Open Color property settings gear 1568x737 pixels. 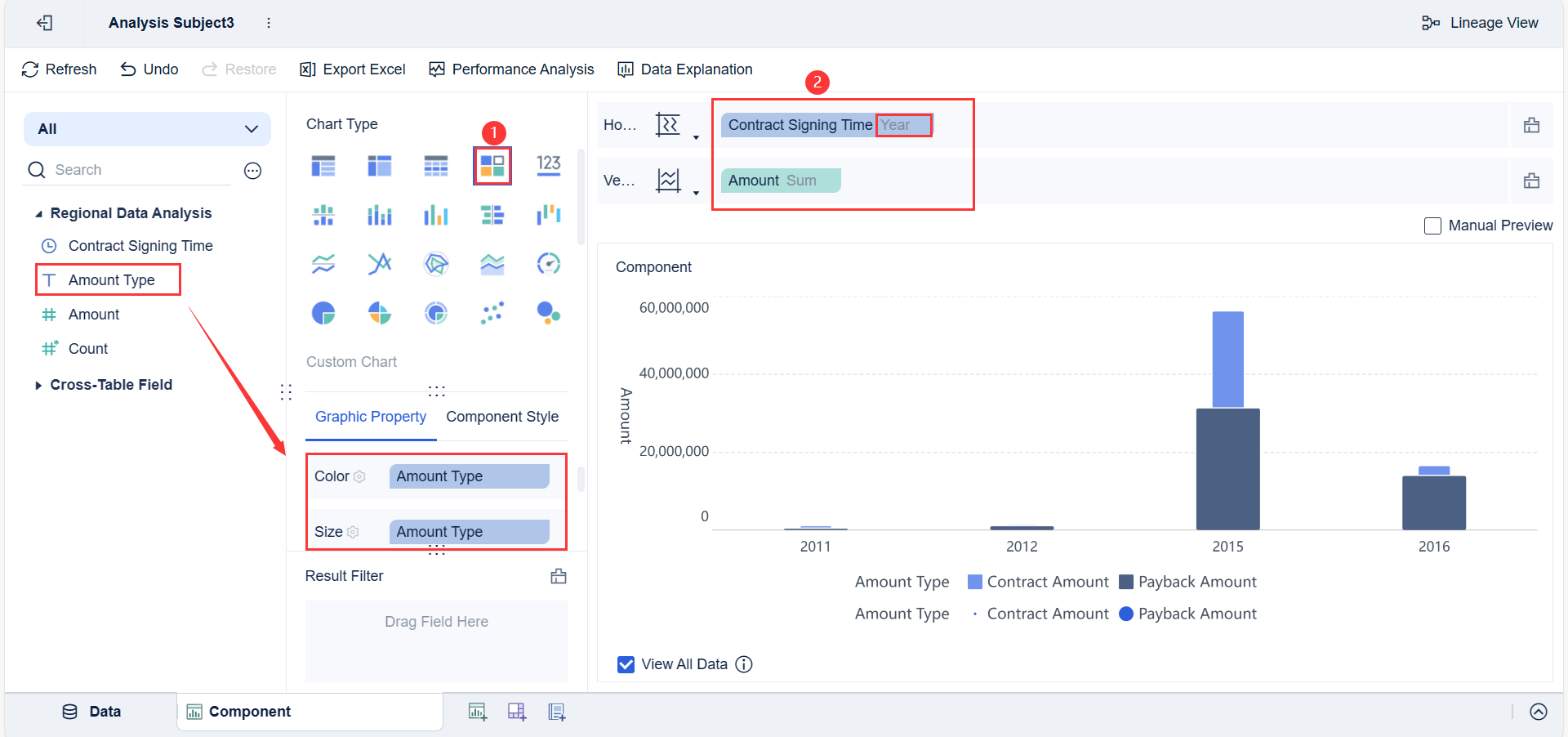coord(359,476)
